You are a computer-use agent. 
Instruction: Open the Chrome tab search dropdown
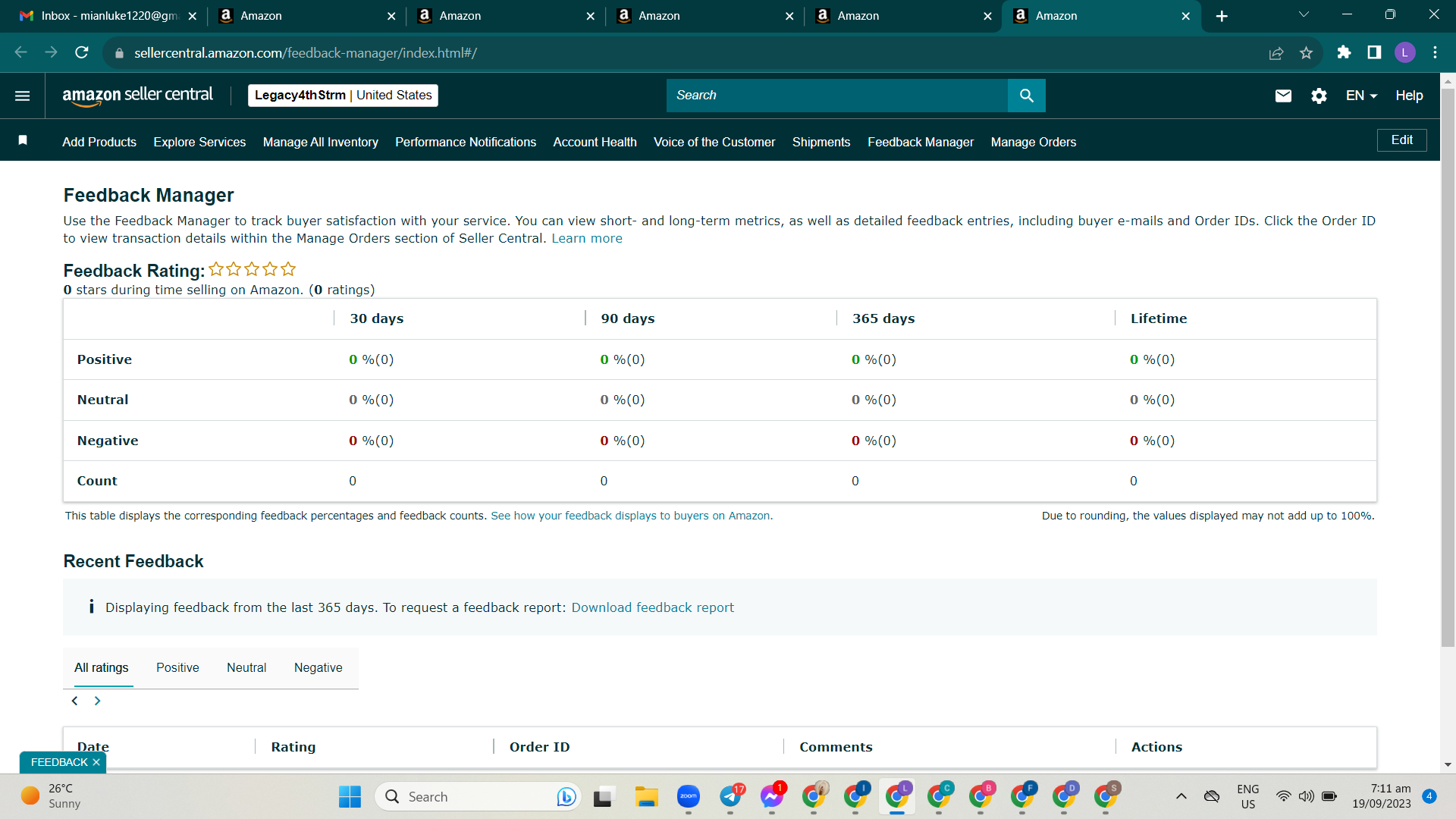tap(1304, 14)
